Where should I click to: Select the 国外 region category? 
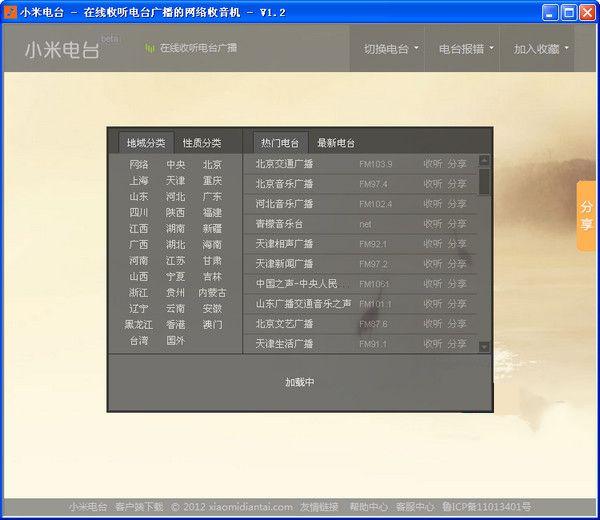point(175,341)
